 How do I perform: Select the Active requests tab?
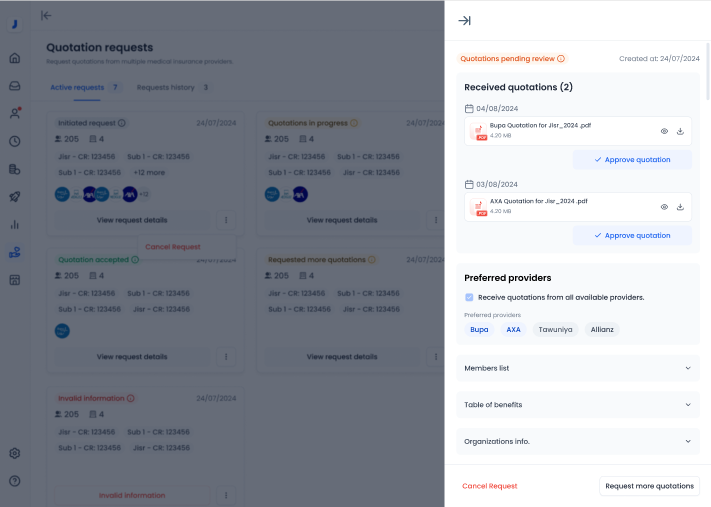(76, 88)
